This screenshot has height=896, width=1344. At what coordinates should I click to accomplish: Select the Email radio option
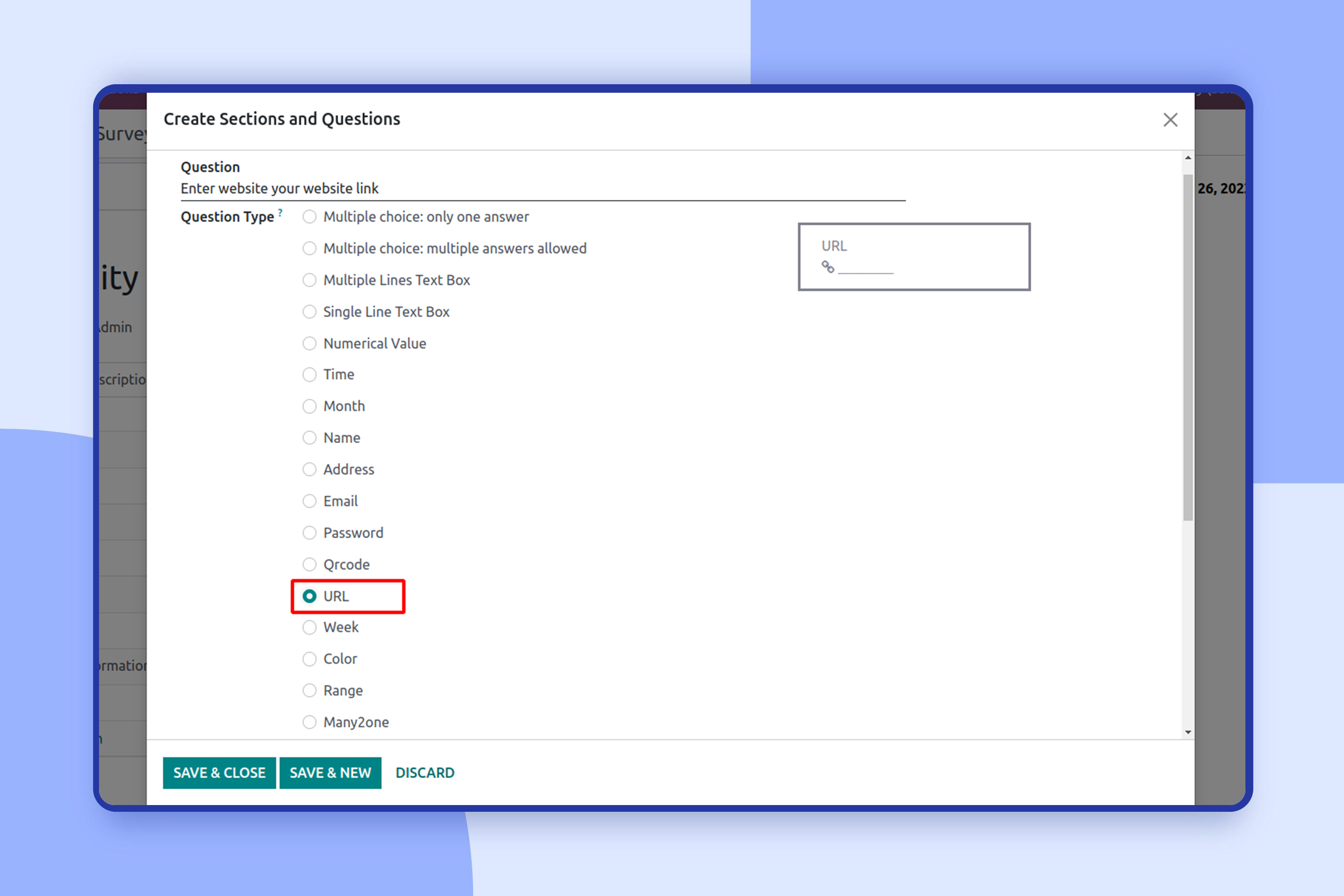coord(309,501)
